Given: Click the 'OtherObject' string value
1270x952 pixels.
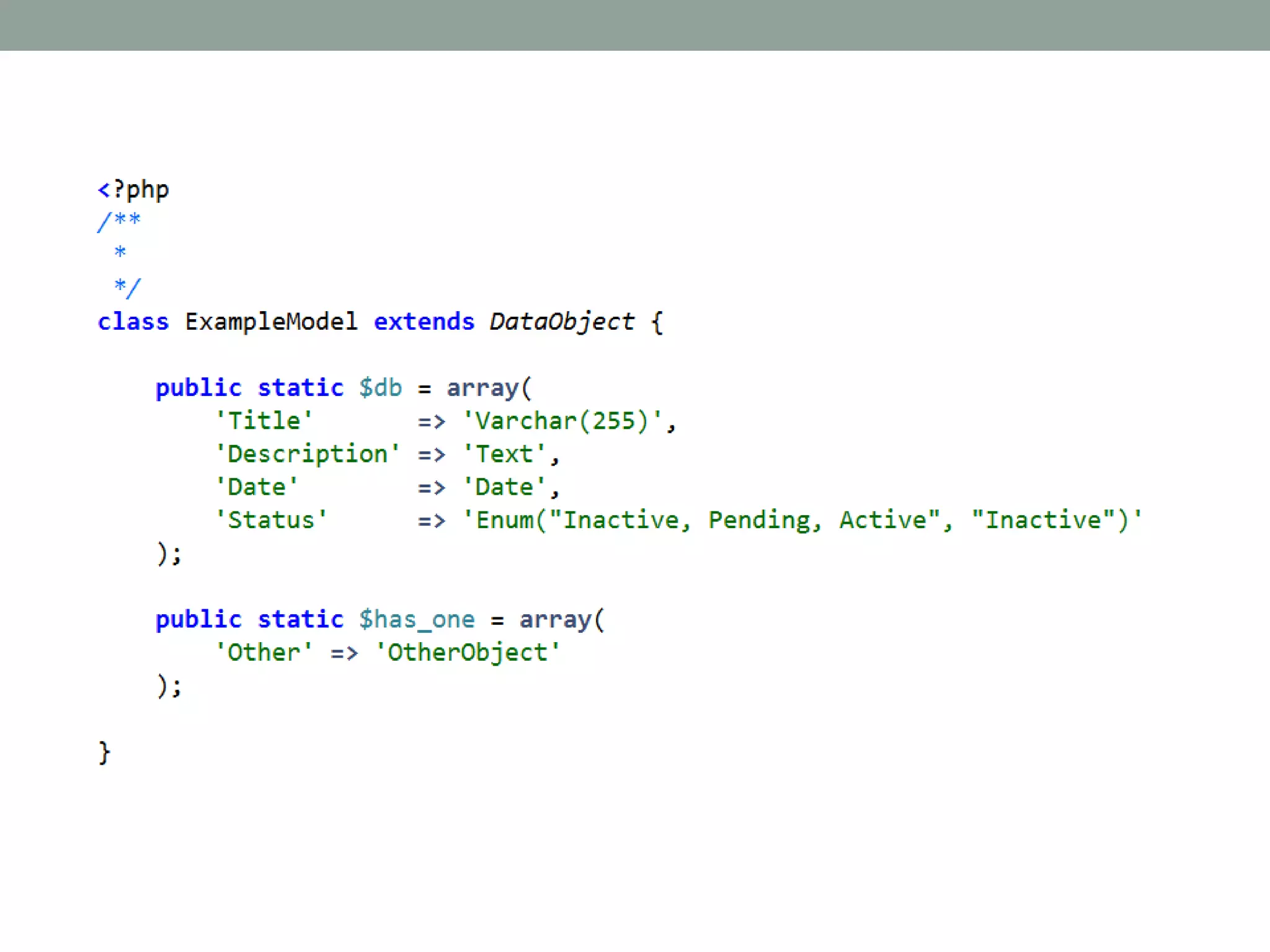Looking at the screenshot, I should (x=468, y=653).
